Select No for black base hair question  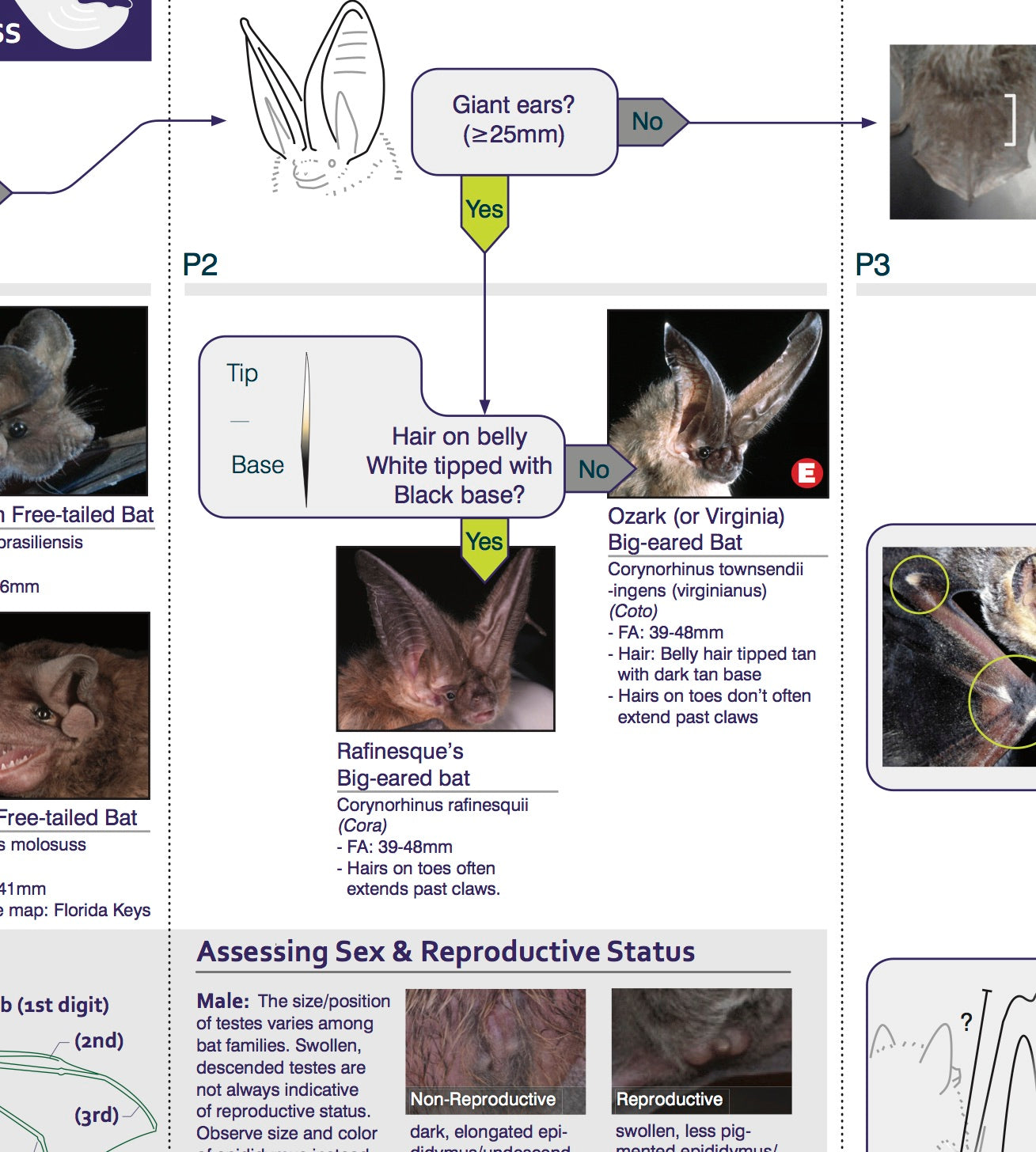596,469
